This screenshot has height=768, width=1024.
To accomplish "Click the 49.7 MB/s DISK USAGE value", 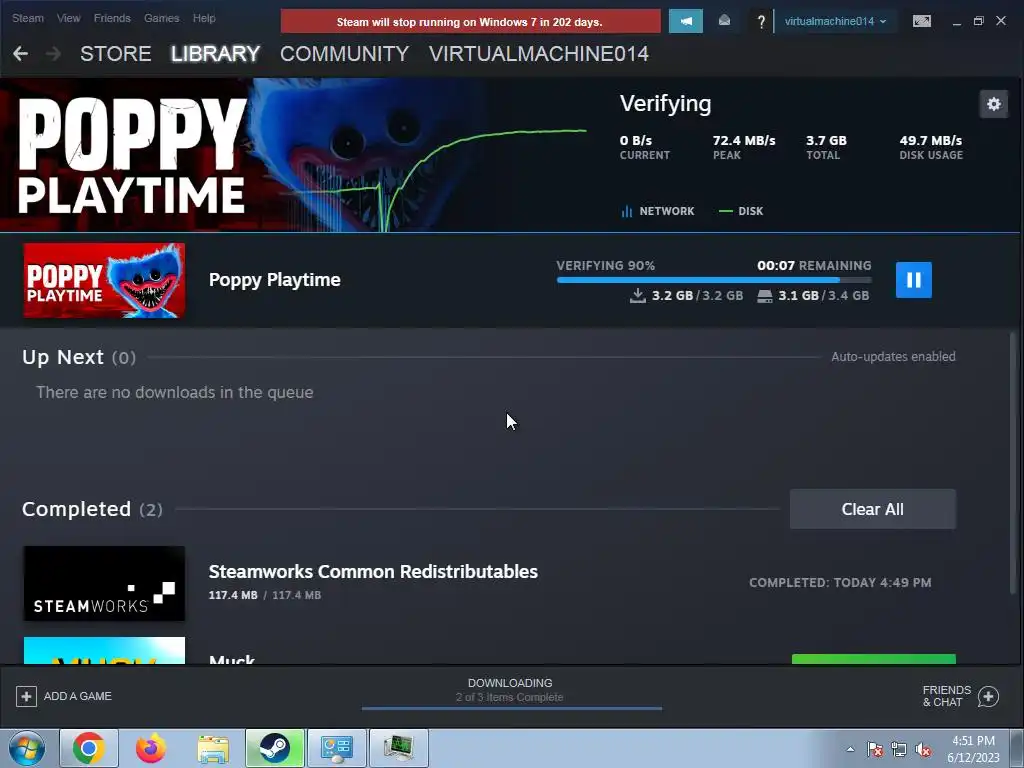I will pyautogui.click(x=931, y=140).
